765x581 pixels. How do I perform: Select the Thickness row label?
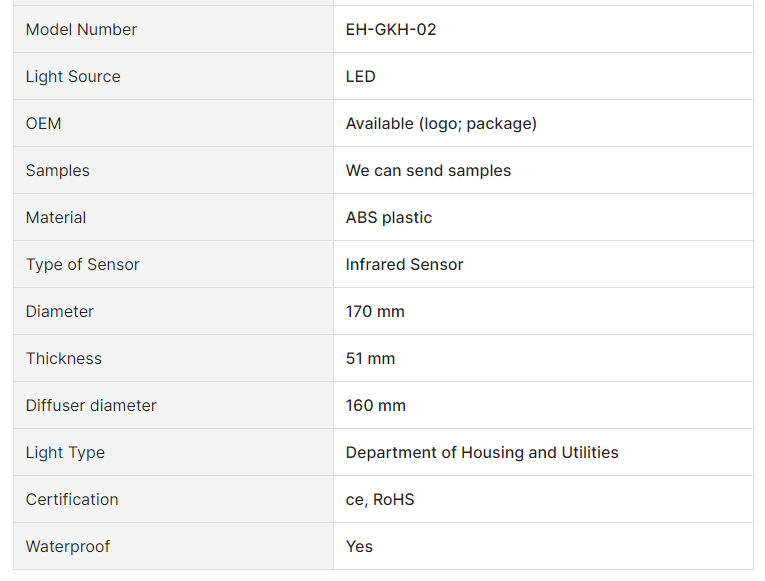point(64,358)
